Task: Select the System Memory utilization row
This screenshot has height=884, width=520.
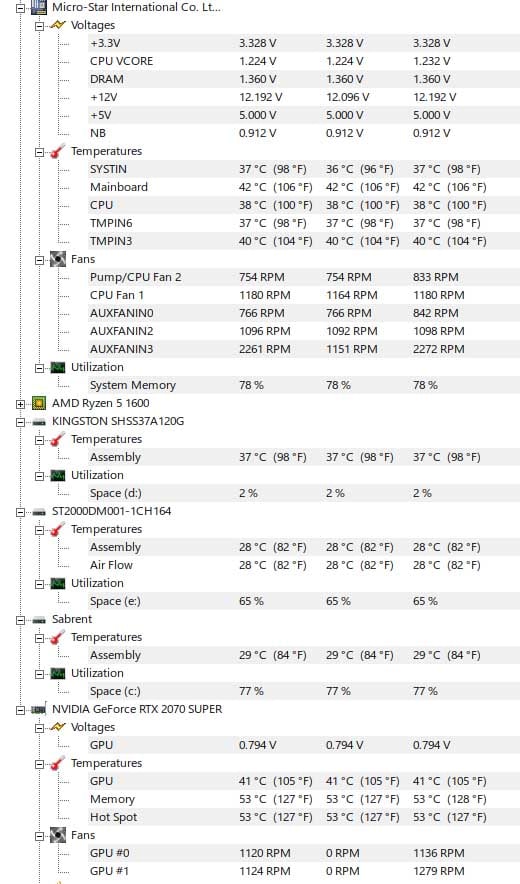Action: pos(304,385)
